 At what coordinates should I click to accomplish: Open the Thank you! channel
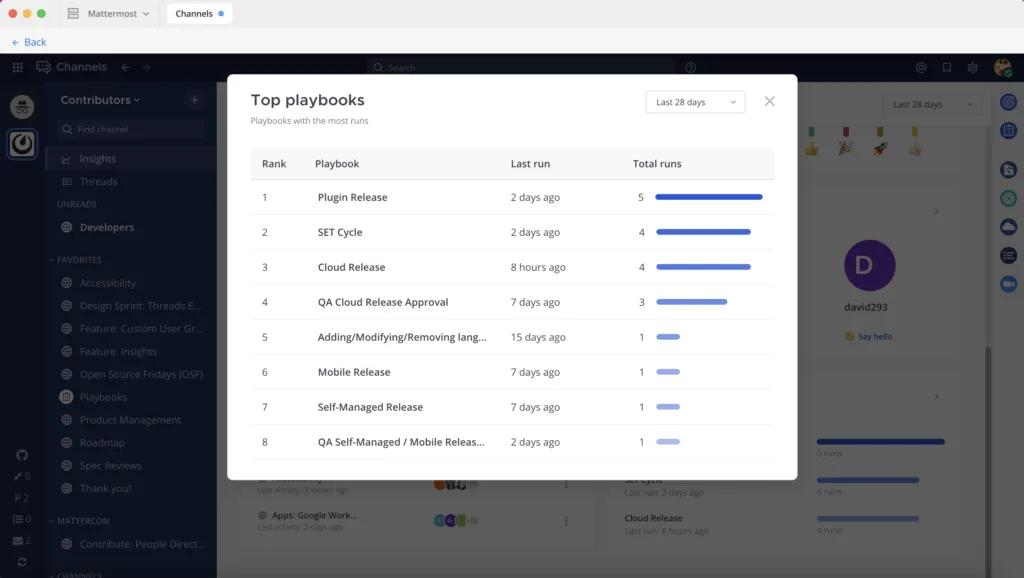pos(131,489)
